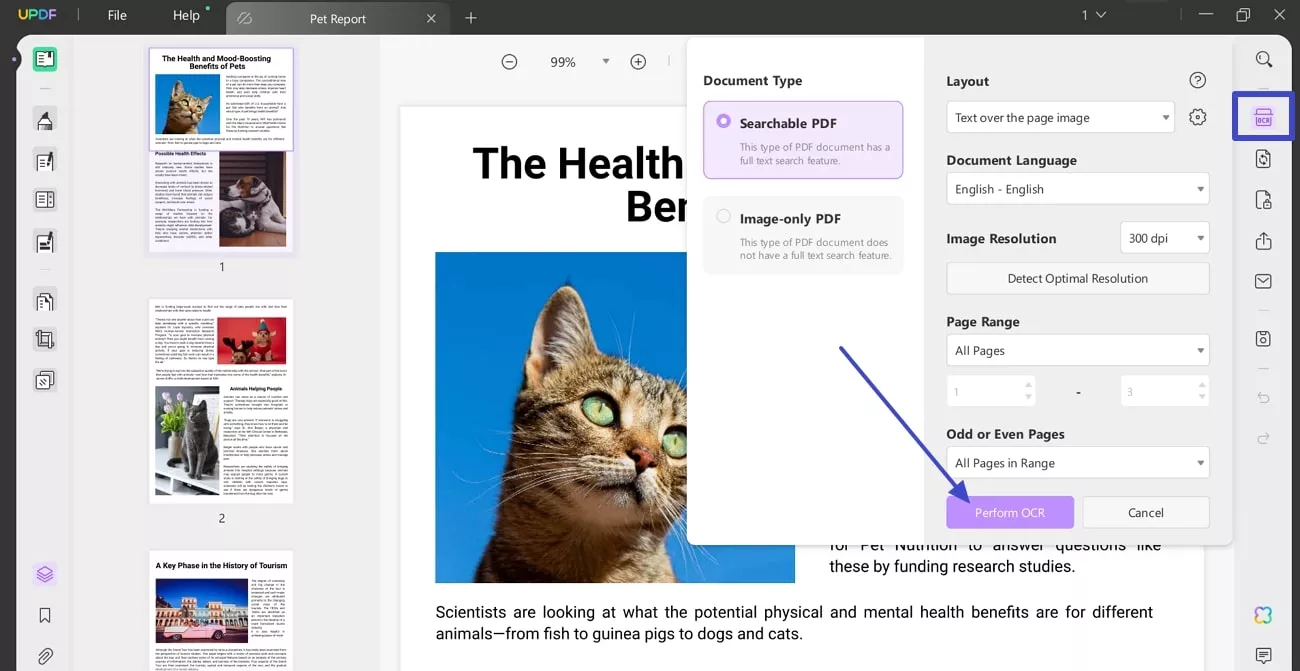Viewport: 1300px width, 671px height.
Task: Select the Image-only PDF radio option
Action: click(723, 217)
